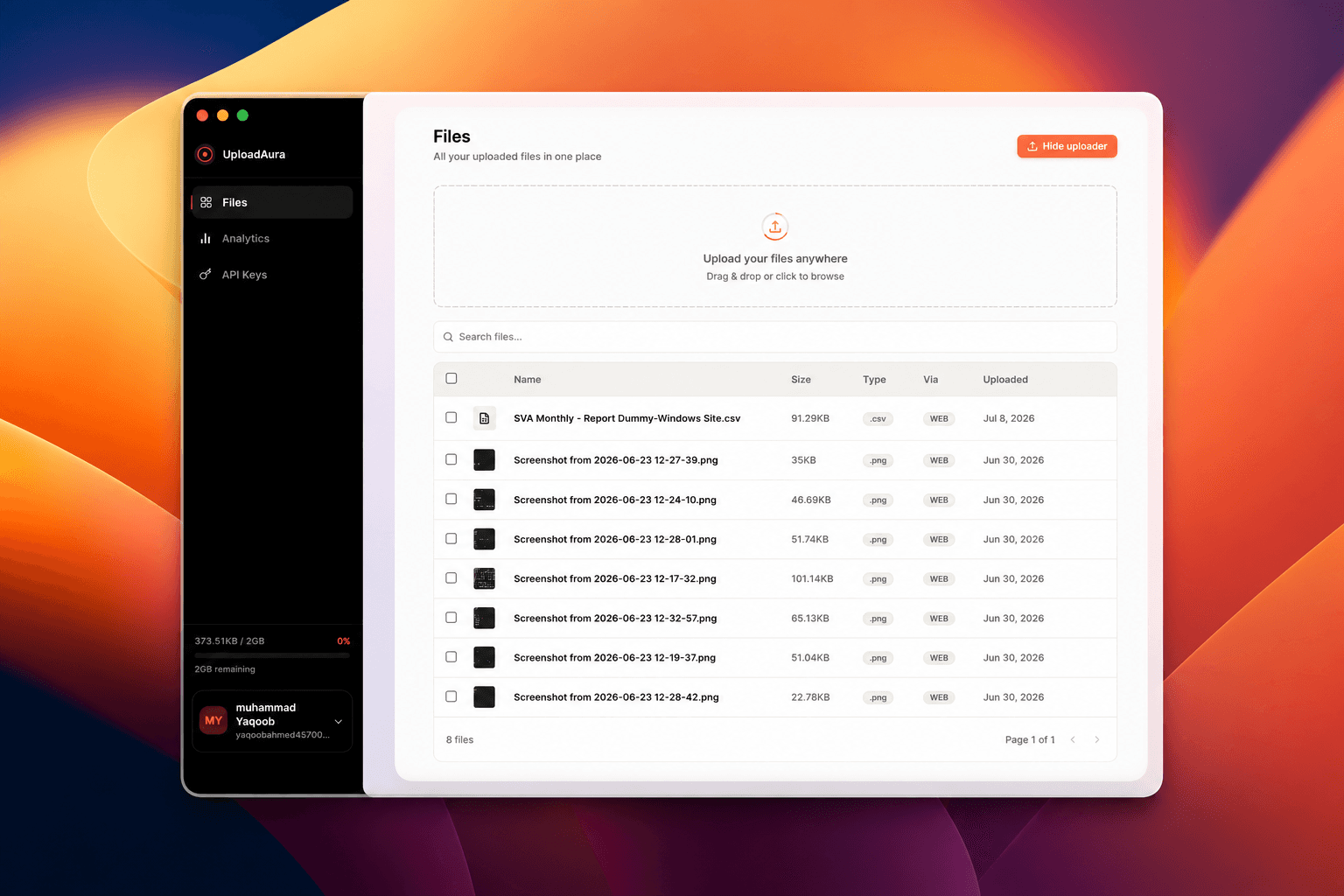Click the yellow minimize window dot
1344x896 pixels.
222,115
